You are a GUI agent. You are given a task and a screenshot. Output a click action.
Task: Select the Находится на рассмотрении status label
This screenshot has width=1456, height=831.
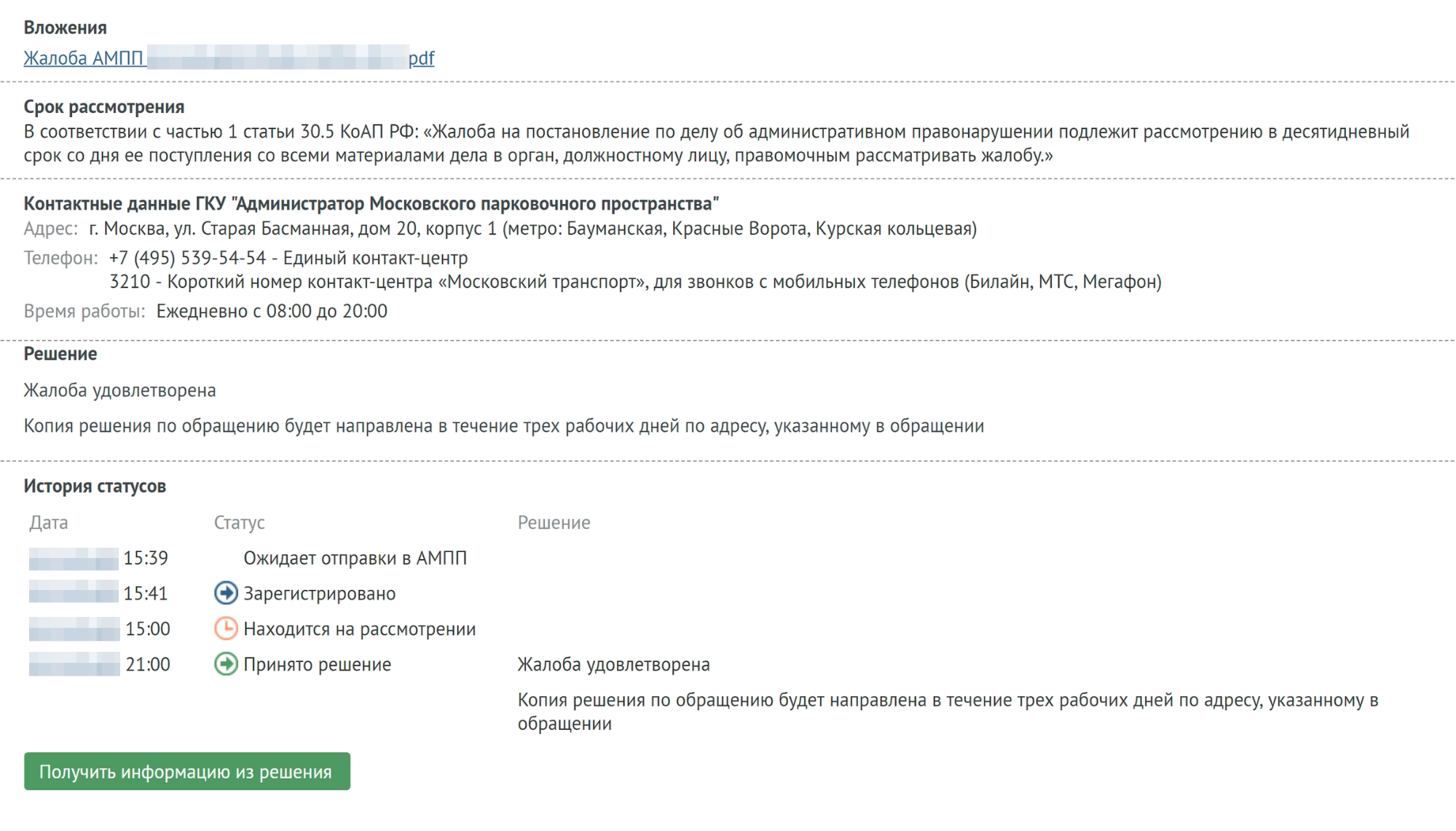click(358, 629)
